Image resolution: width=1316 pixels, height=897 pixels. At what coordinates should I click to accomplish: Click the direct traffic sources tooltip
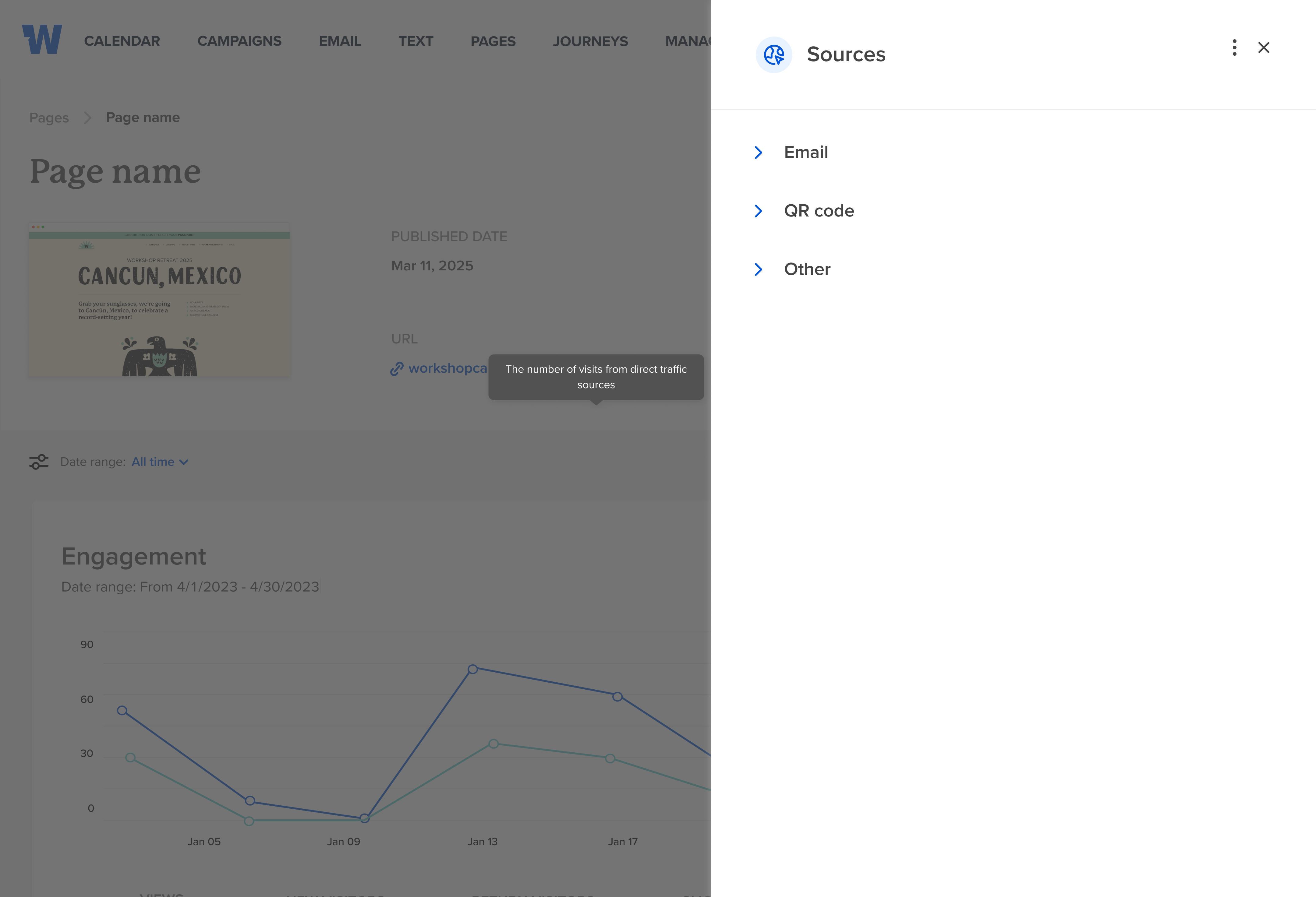point(596,377)
